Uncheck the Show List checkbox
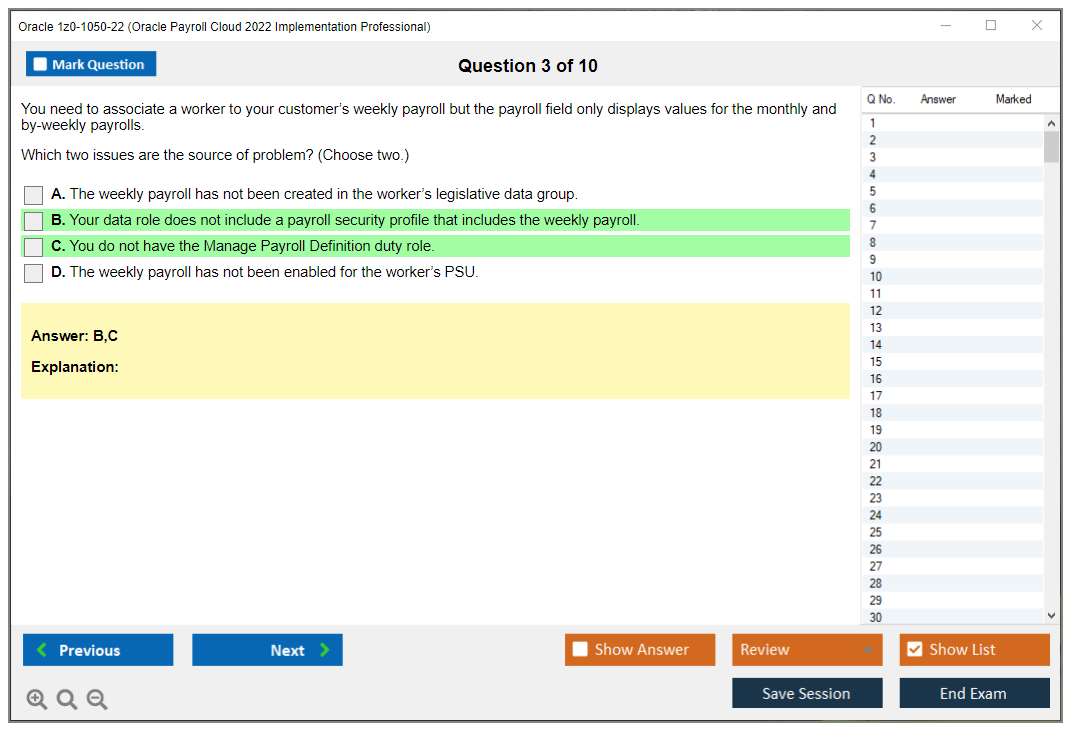 (914, 649)
